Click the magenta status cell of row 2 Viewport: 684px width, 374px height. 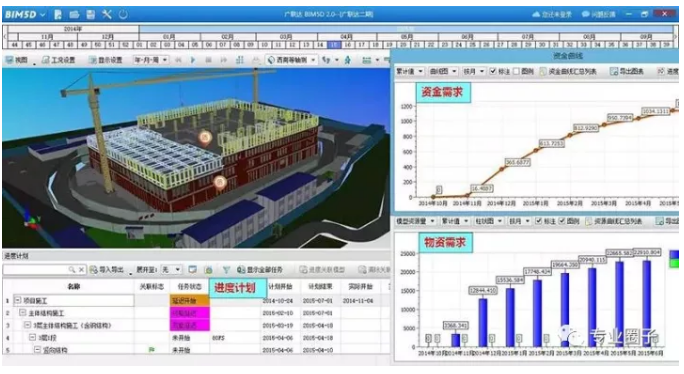[189, 313]
